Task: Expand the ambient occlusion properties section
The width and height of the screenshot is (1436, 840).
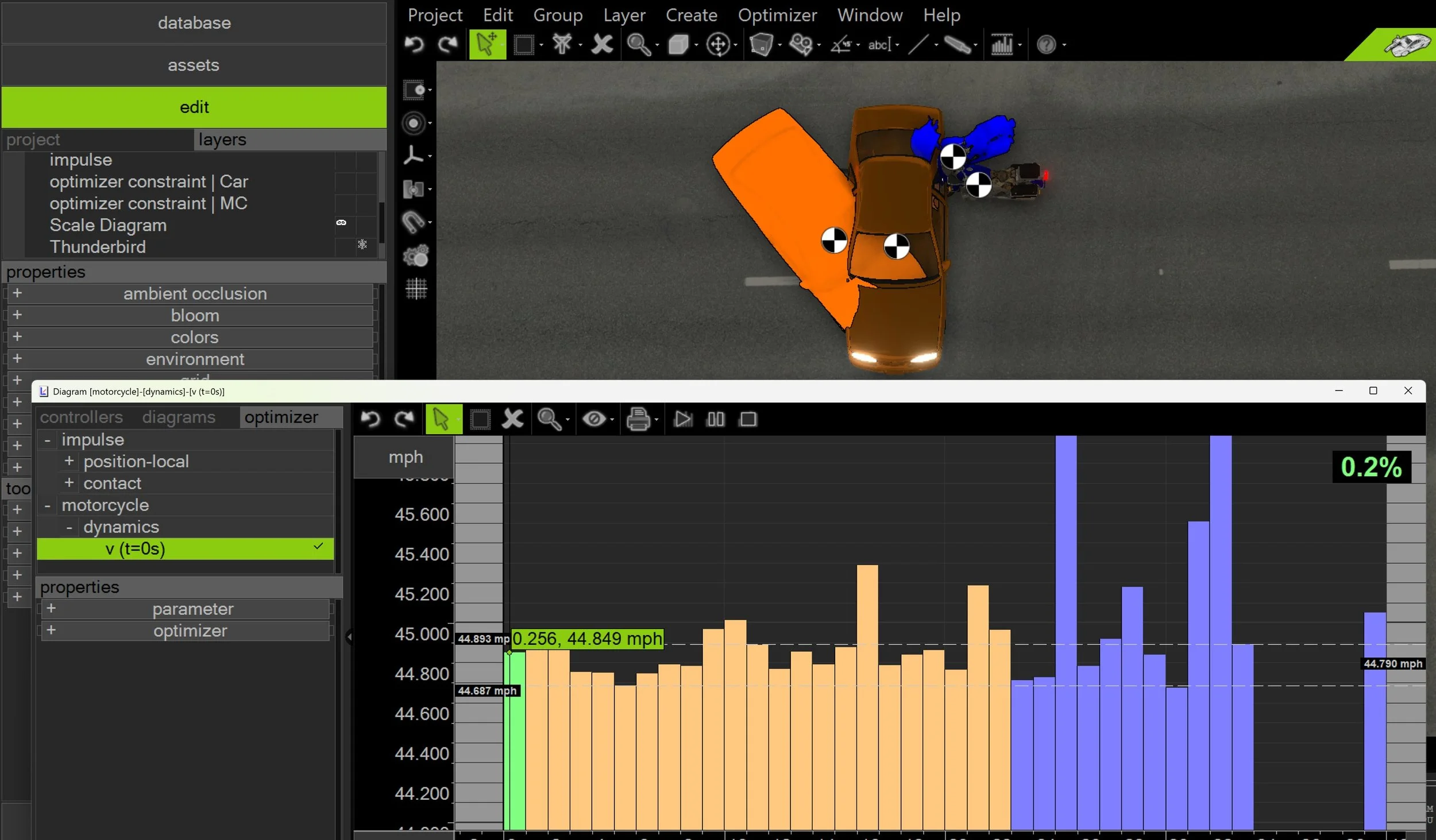Action: (x=17, y=293)
